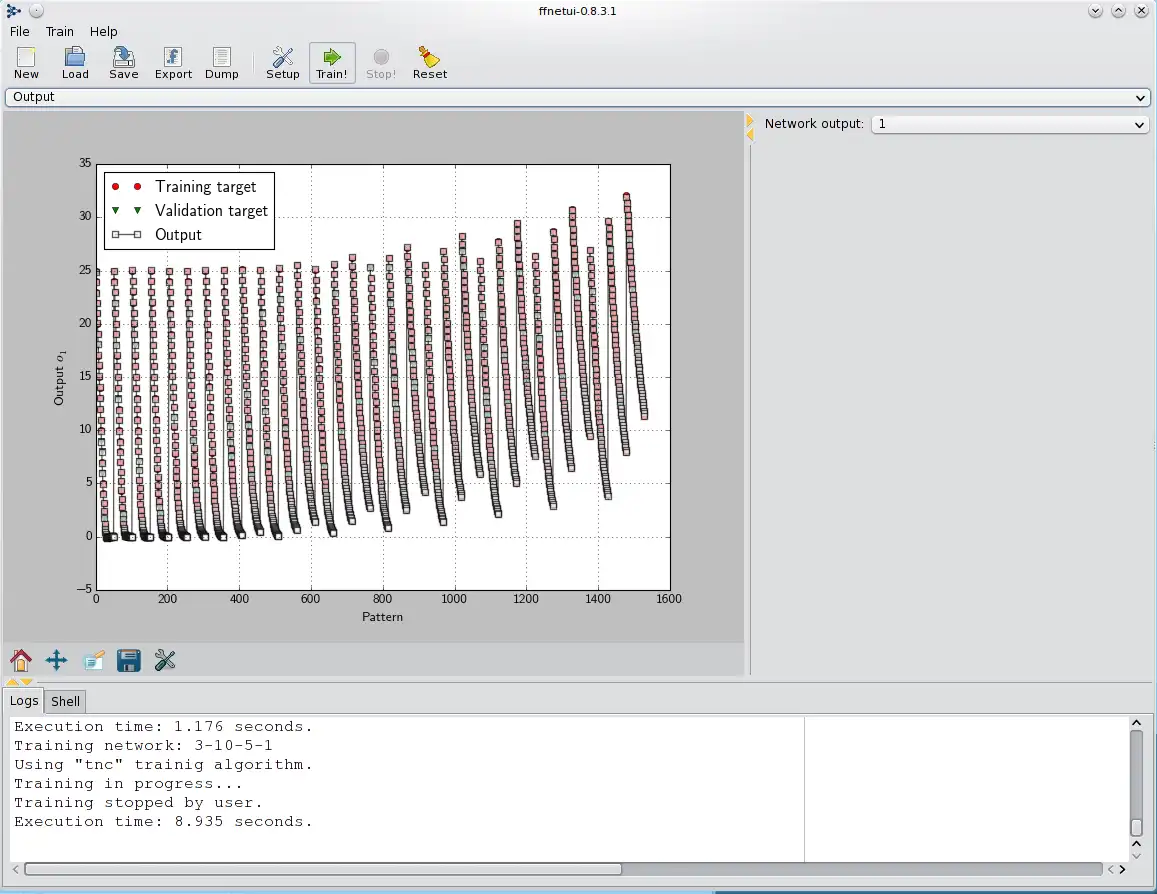This screenshot has width=1157, height=894.
Task: Click the New network toolbar icon
Action: [26, 62]
